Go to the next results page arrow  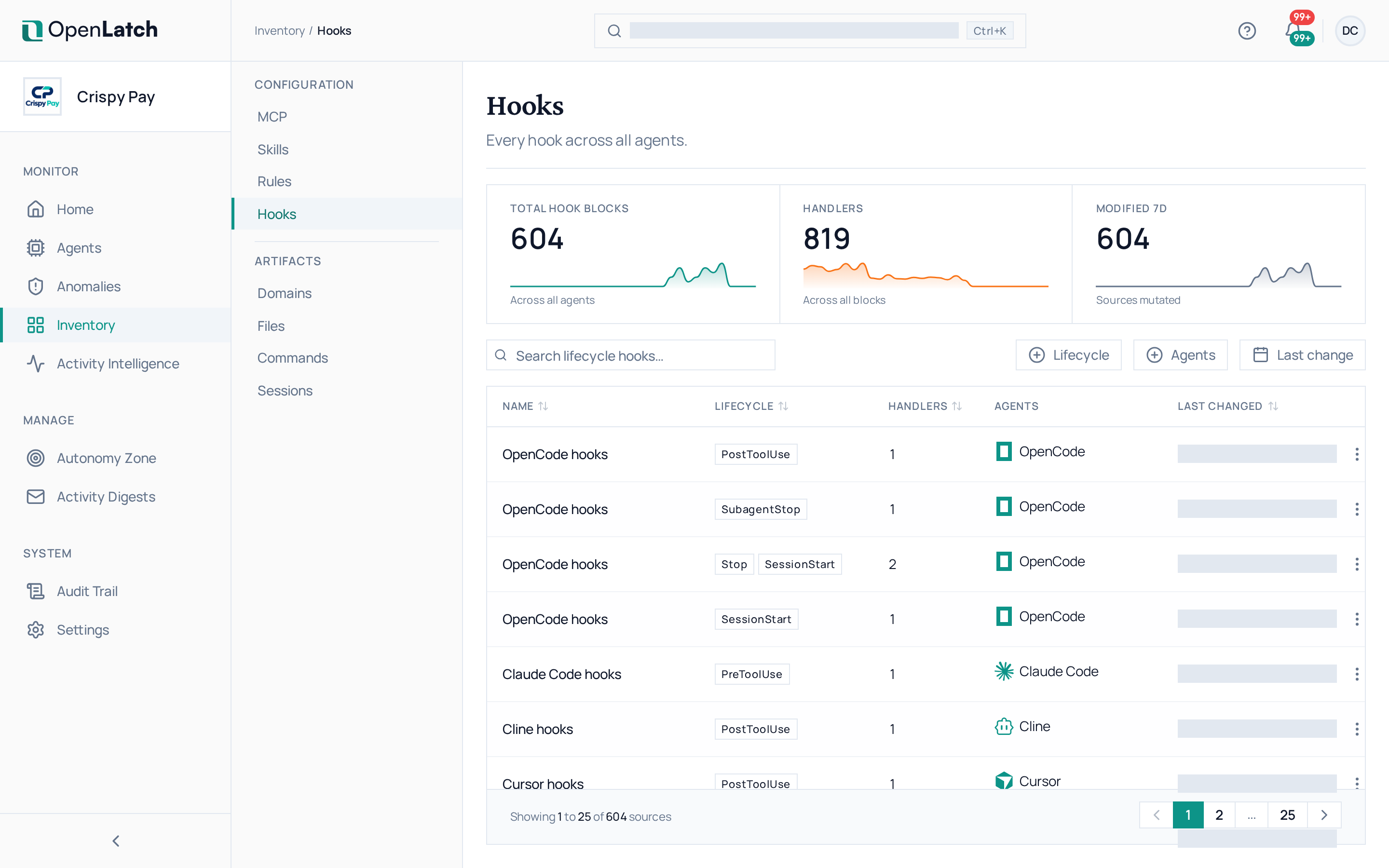(x=1324, y=814)
